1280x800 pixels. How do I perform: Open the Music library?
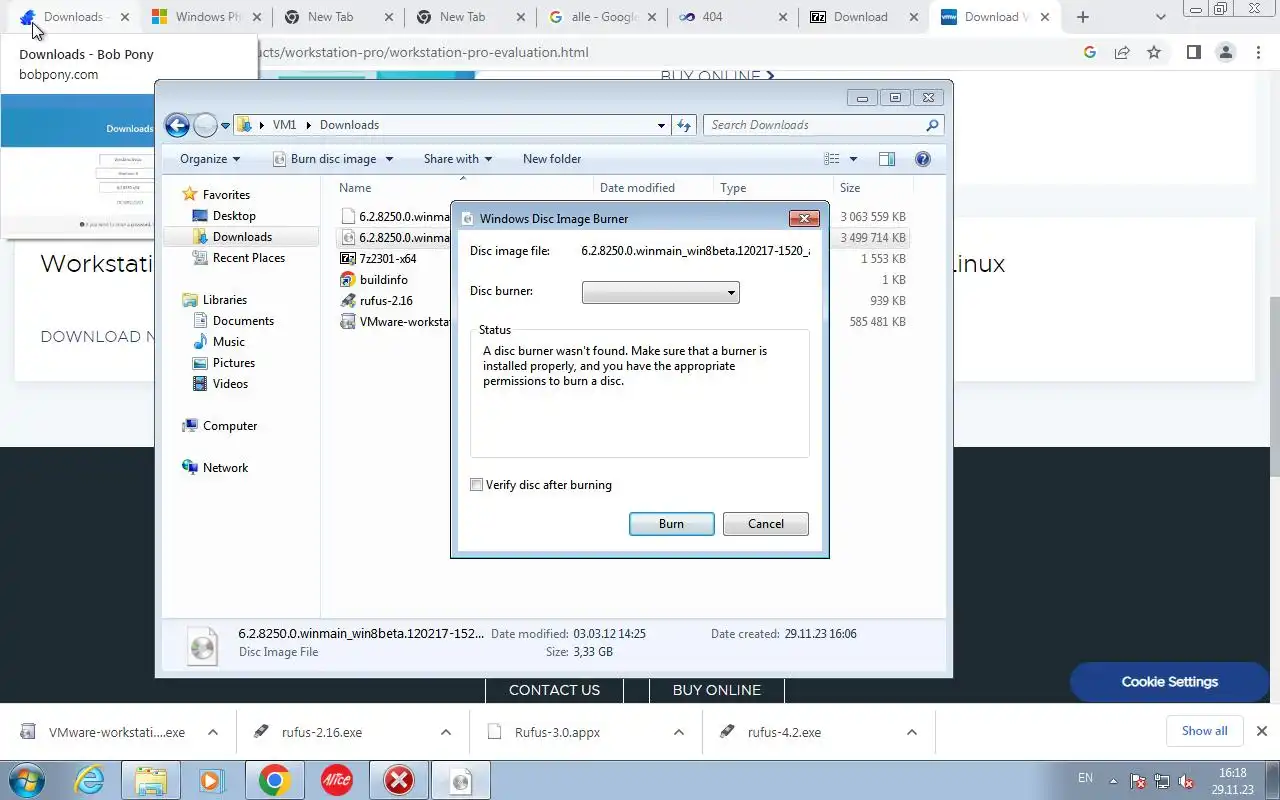228,342
